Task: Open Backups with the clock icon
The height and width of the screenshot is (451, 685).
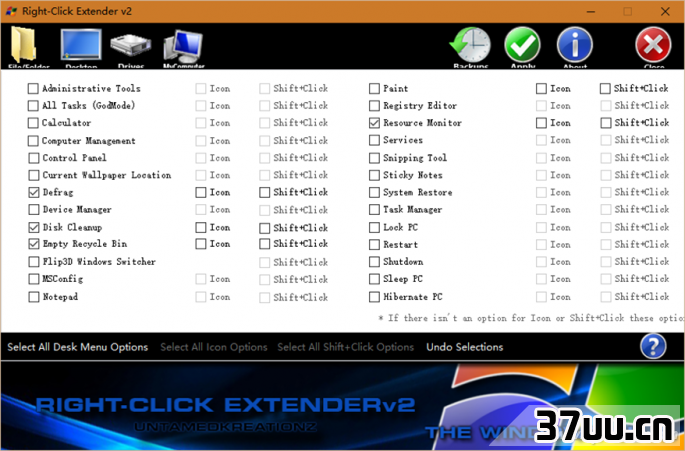Action: 471,45
